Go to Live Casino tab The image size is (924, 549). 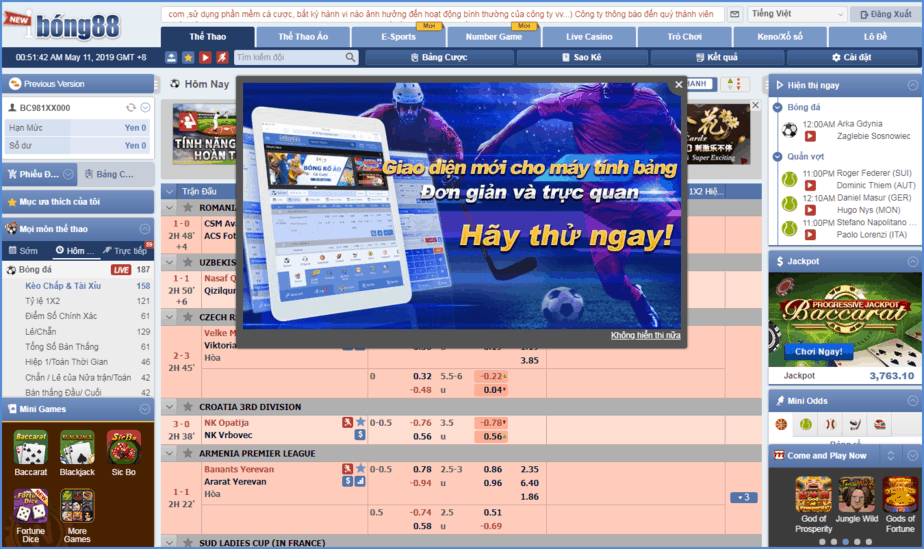(589, 37)
